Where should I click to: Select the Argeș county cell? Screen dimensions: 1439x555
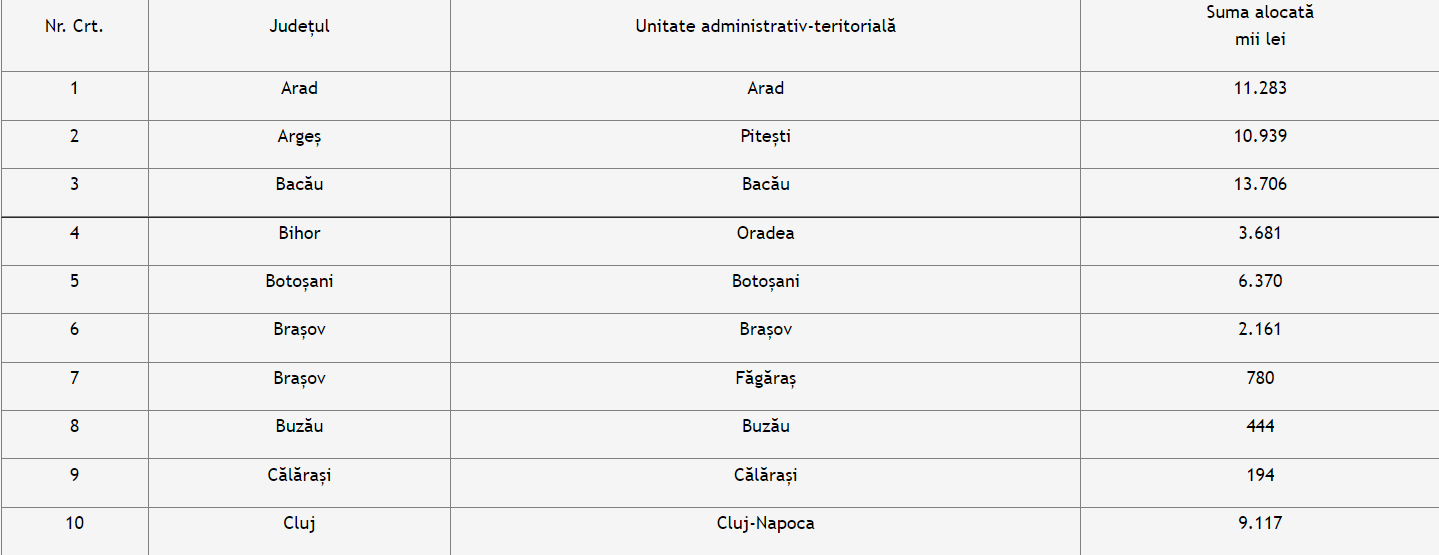pyautogui.click(x=299, y=136)
